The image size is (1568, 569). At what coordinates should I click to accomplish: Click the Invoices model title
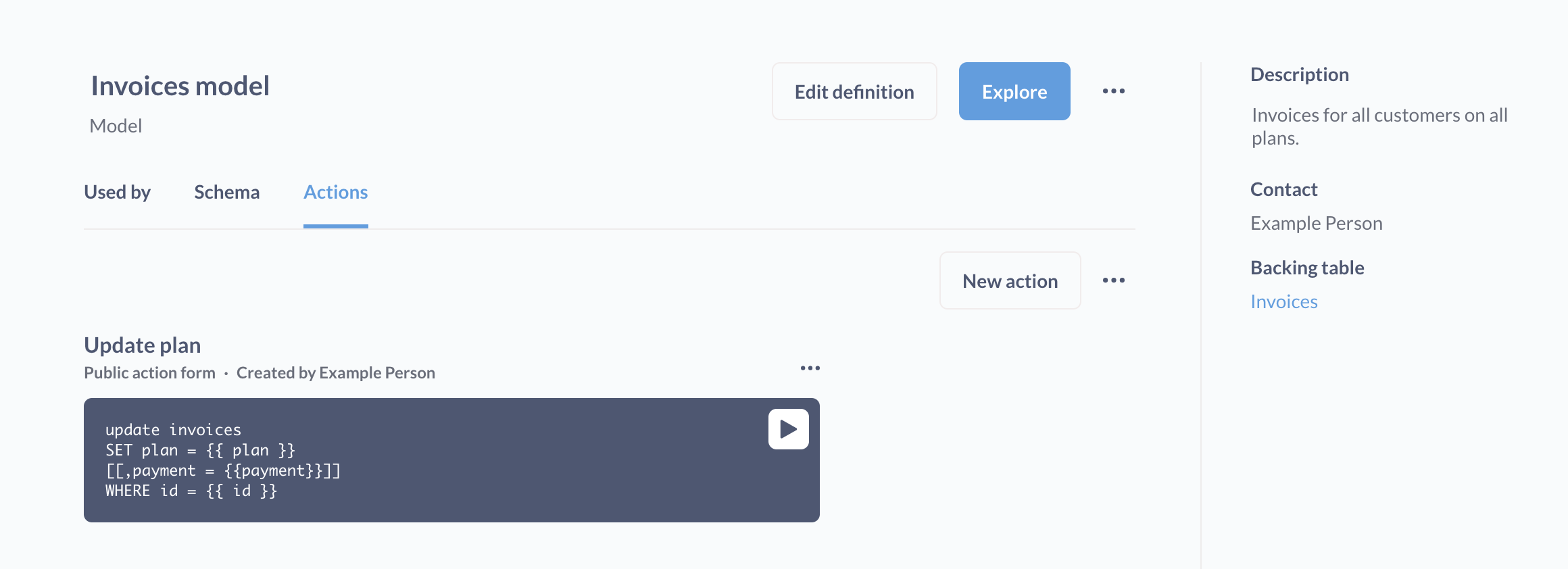pos(180,85)
